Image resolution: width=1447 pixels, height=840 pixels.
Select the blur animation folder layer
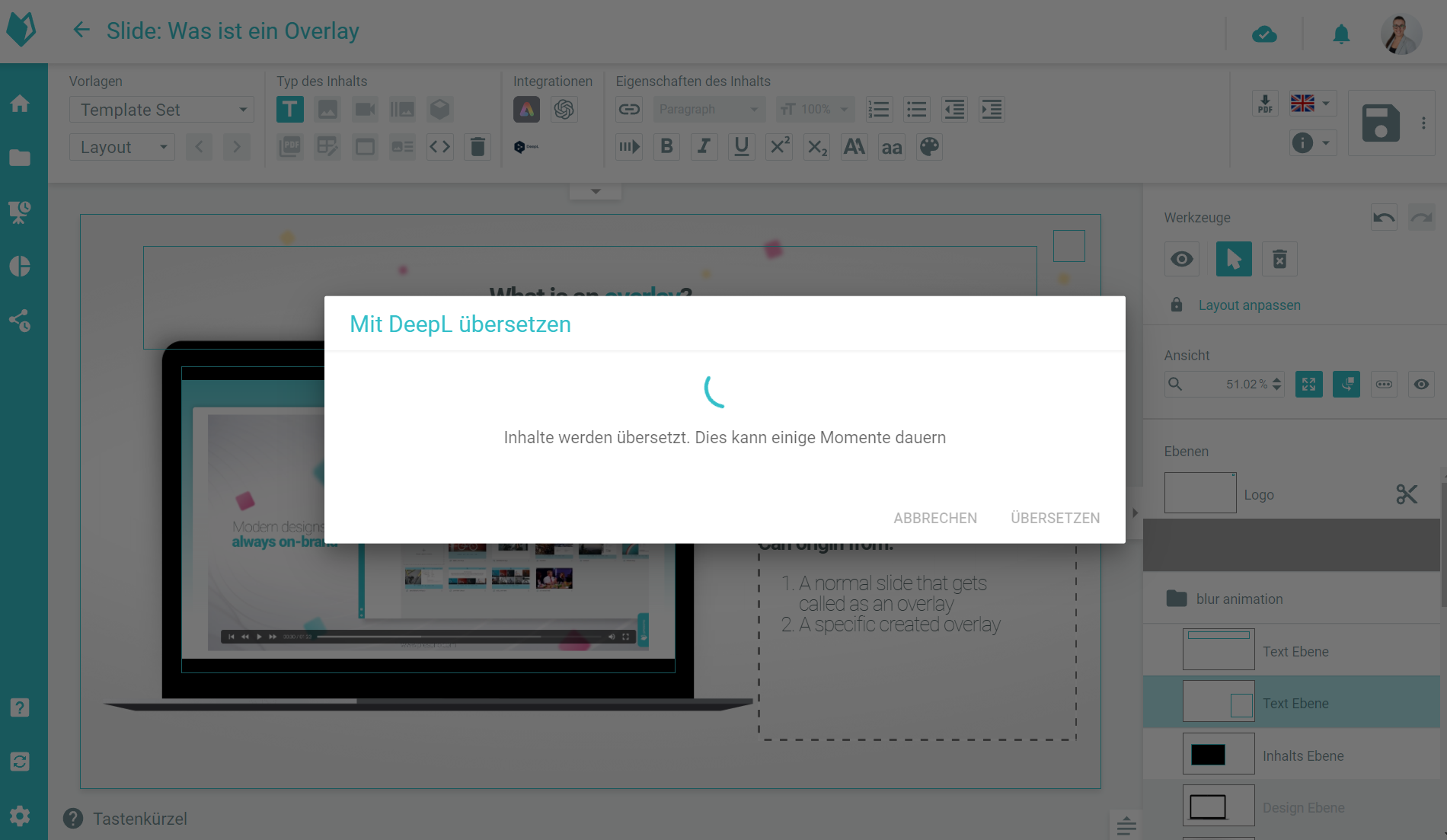(x=1292, y=599)
